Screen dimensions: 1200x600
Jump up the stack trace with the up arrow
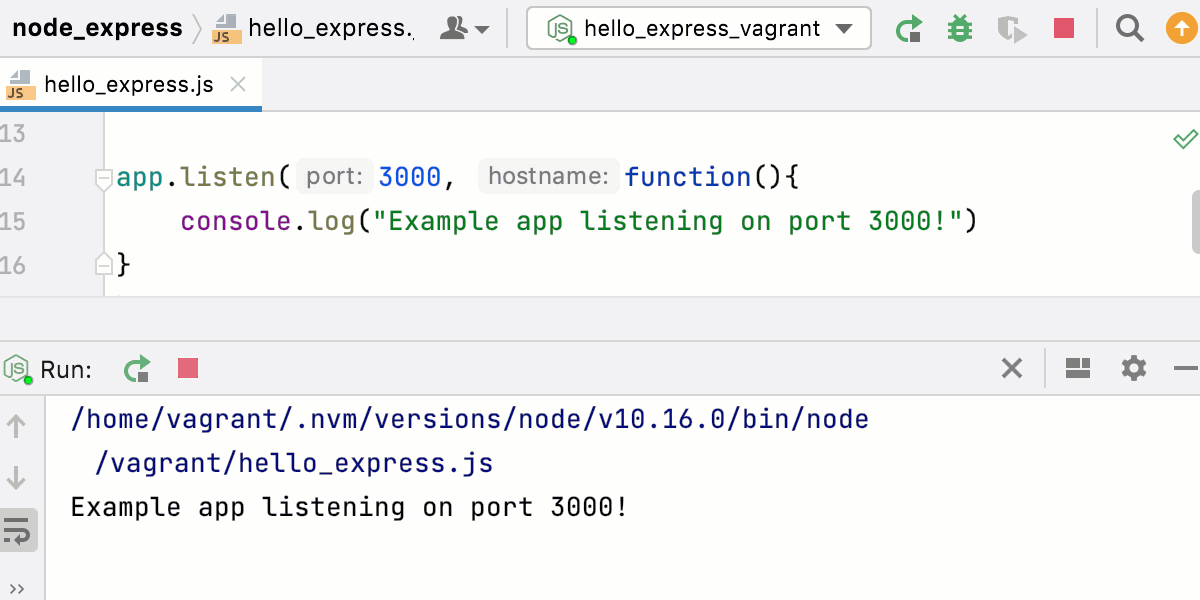[18, 425]
